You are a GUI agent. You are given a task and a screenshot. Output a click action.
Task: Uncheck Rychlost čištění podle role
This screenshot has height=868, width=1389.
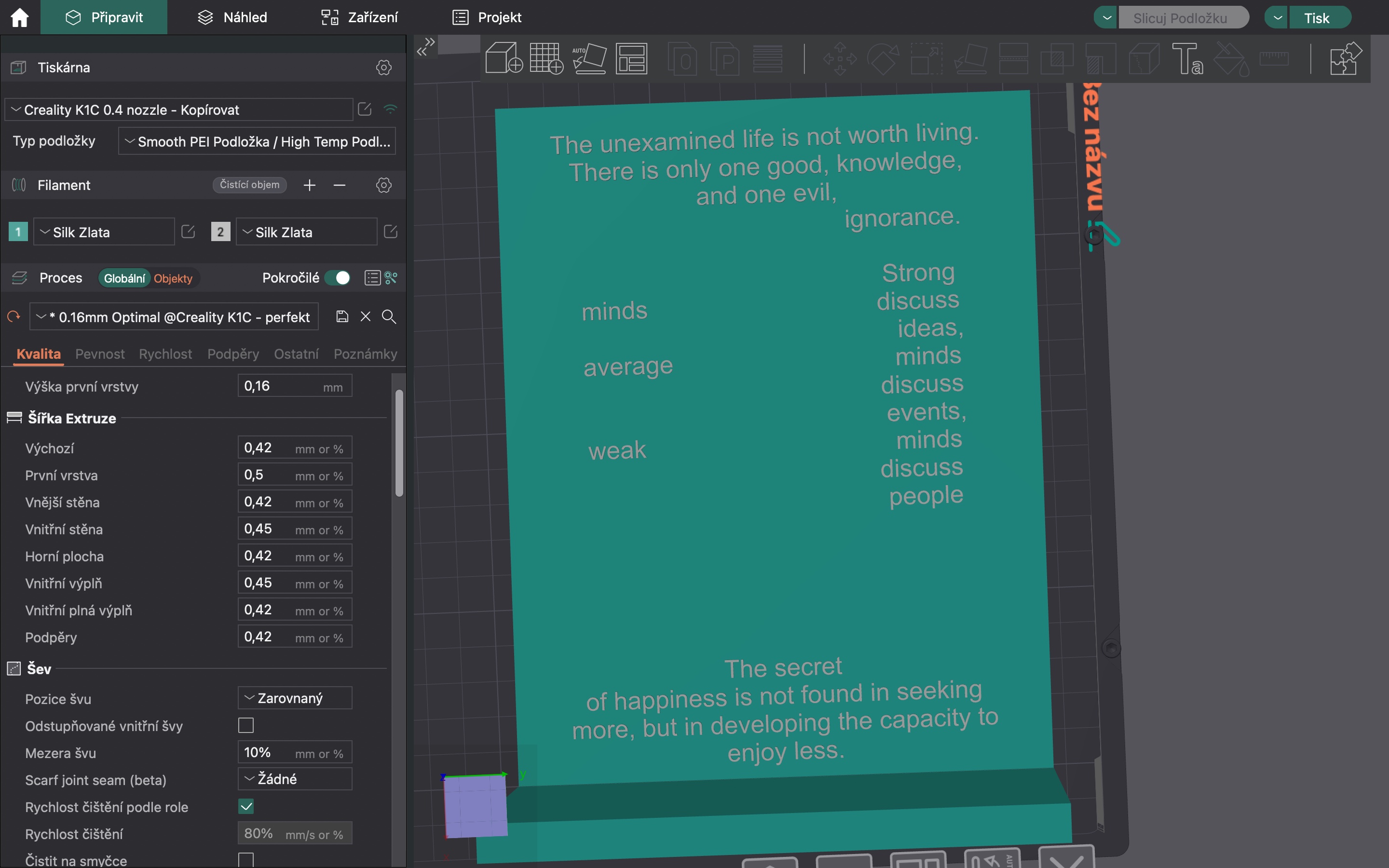pyautogui.click(x=245, y=807)
